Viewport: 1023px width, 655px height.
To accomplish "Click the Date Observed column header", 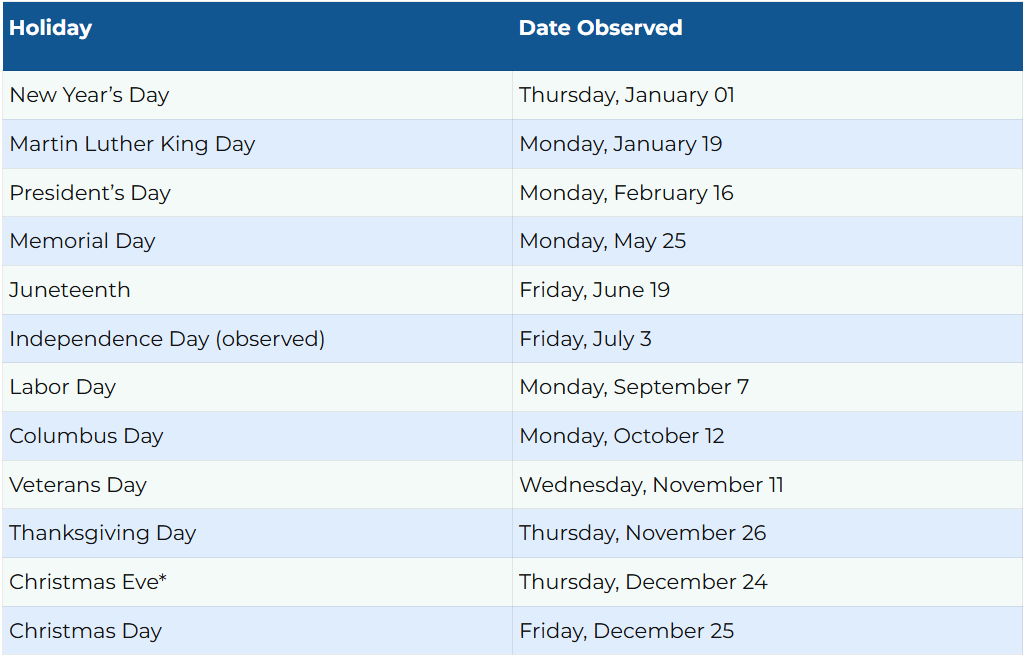I will point(600,29).
